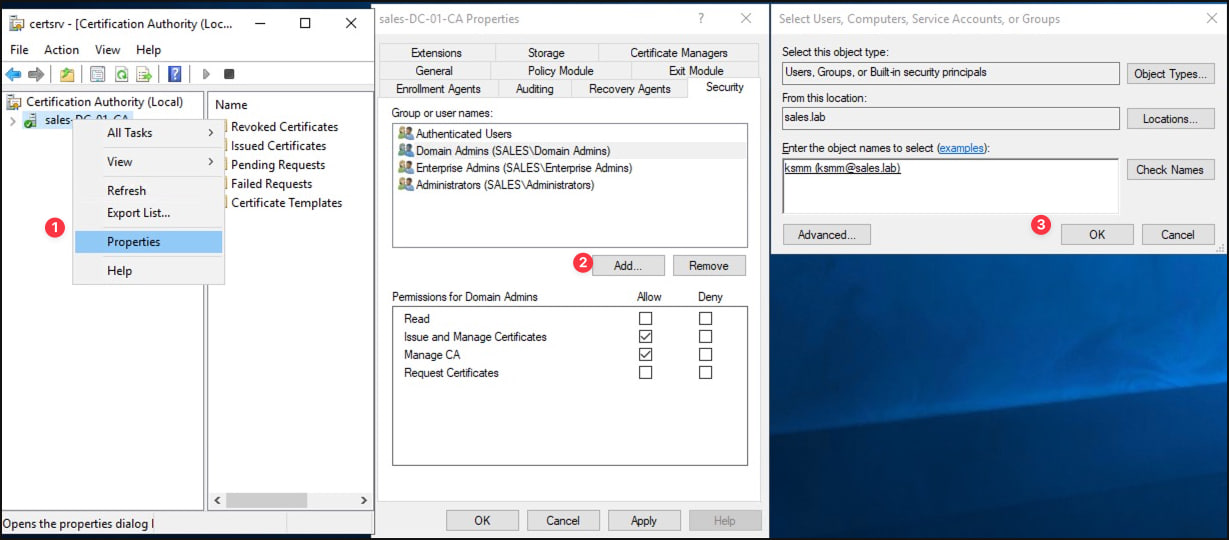Click the Enterprise Admins group icon
This screenshot has height=540, width=1229.
405,167
